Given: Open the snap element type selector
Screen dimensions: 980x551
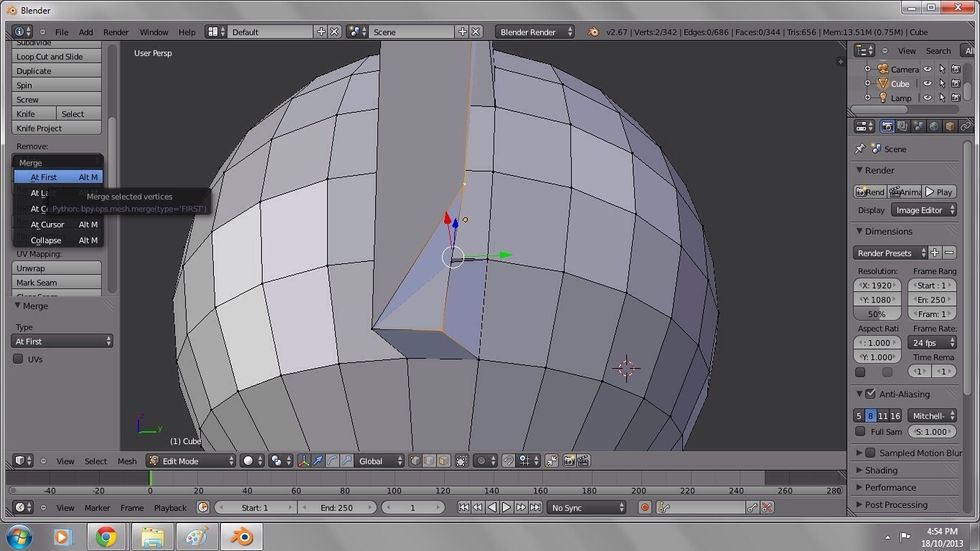Looking at the screenshot, I should [529, 461].
